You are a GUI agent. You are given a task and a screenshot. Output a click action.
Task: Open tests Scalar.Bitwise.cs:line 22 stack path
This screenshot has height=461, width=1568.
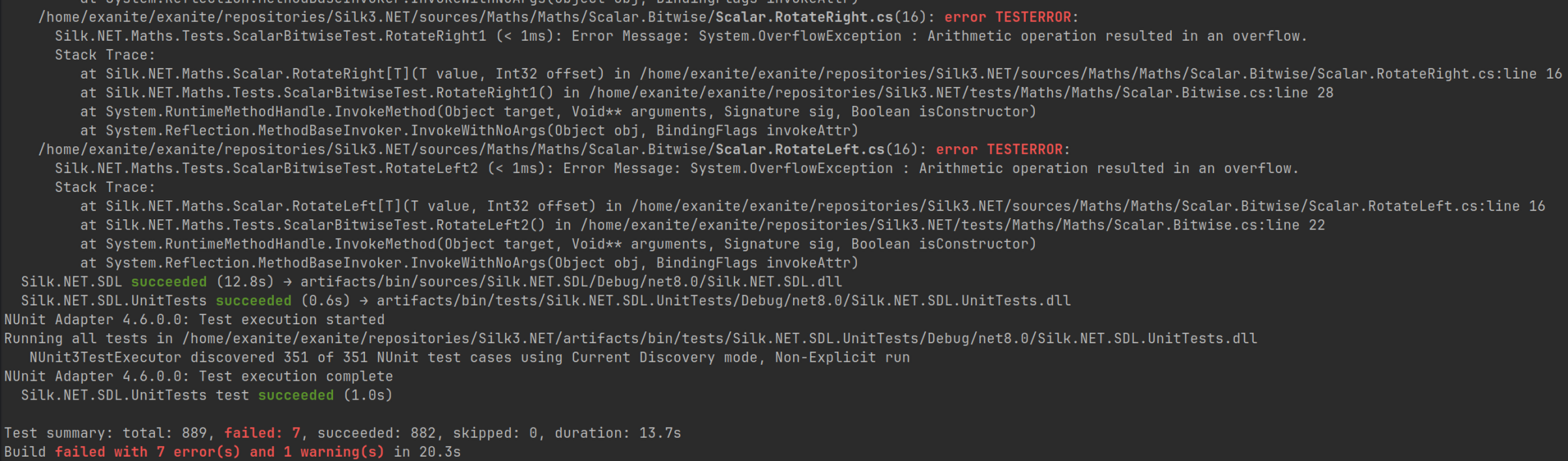(x=952, y=226)
